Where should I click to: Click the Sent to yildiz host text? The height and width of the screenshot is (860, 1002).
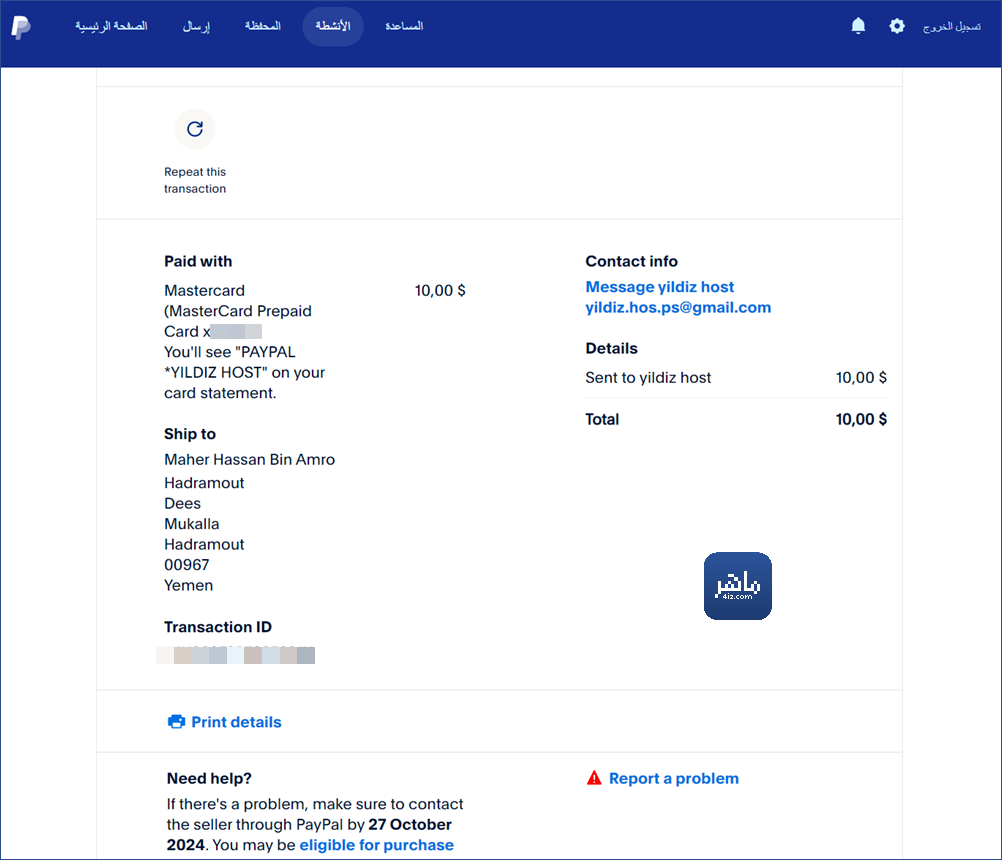coord(648,378)
